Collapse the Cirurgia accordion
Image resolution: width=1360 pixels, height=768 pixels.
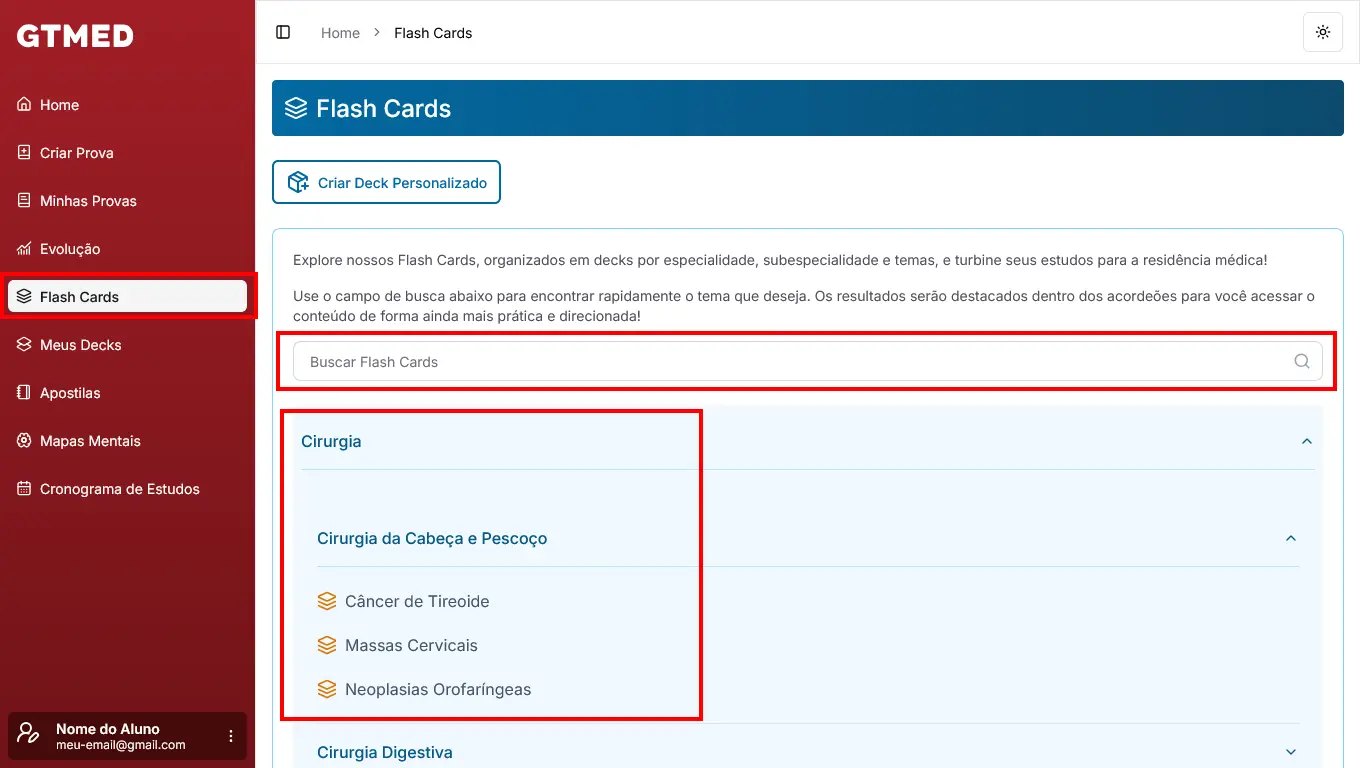coord(1306,441)
